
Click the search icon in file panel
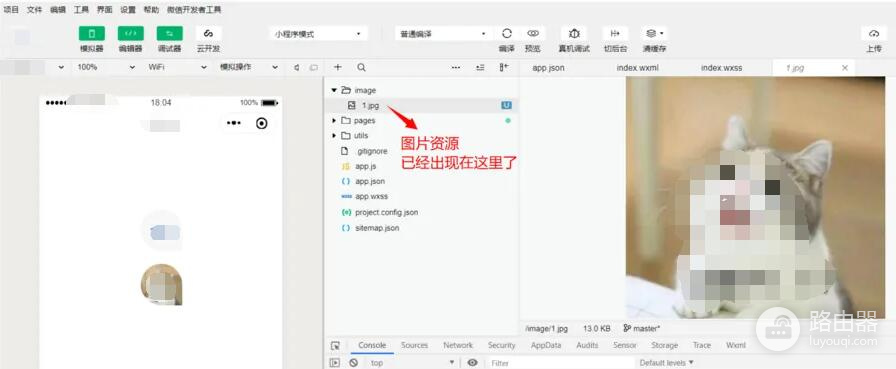(x=361, y=67)
